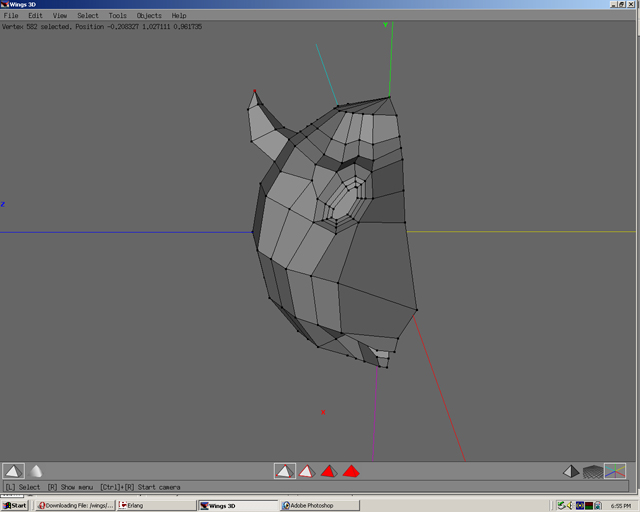640x512 pixels.
Task: Activate face selection mode pyramid
Action: (329, 472)
